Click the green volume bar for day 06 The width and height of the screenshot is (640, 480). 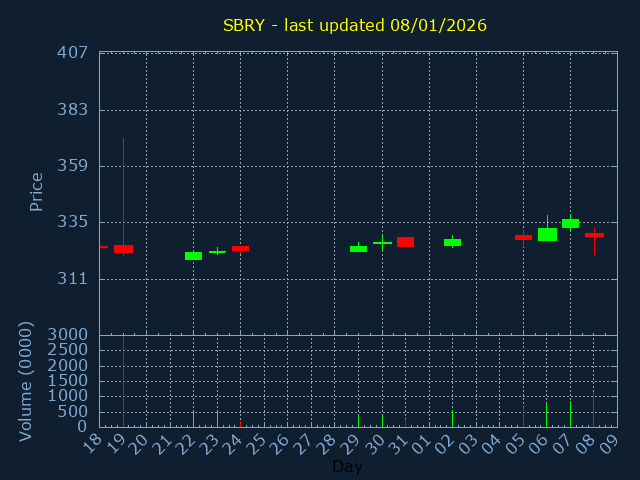546,415
